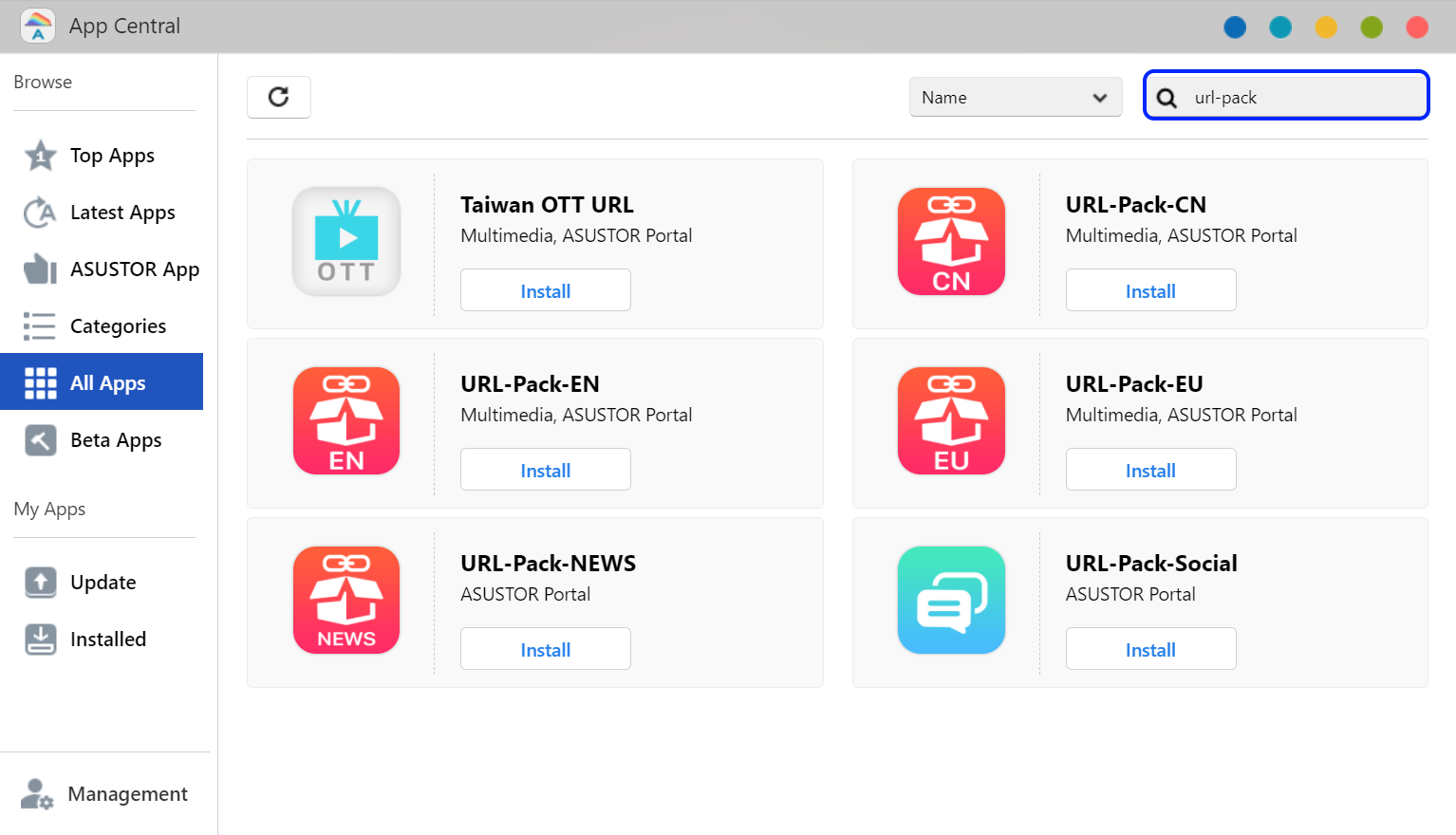Click the URL-Pack-EU title

(1134, 384)
